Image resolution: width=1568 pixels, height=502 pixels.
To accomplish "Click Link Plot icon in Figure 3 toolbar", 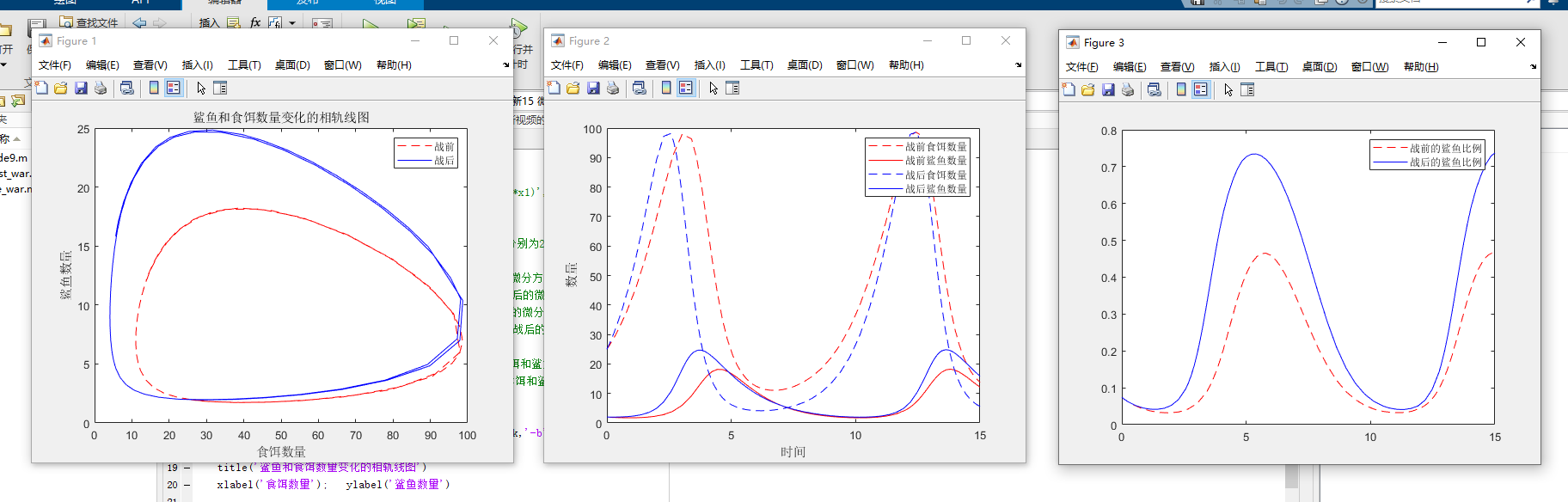I will point(1155,89).
